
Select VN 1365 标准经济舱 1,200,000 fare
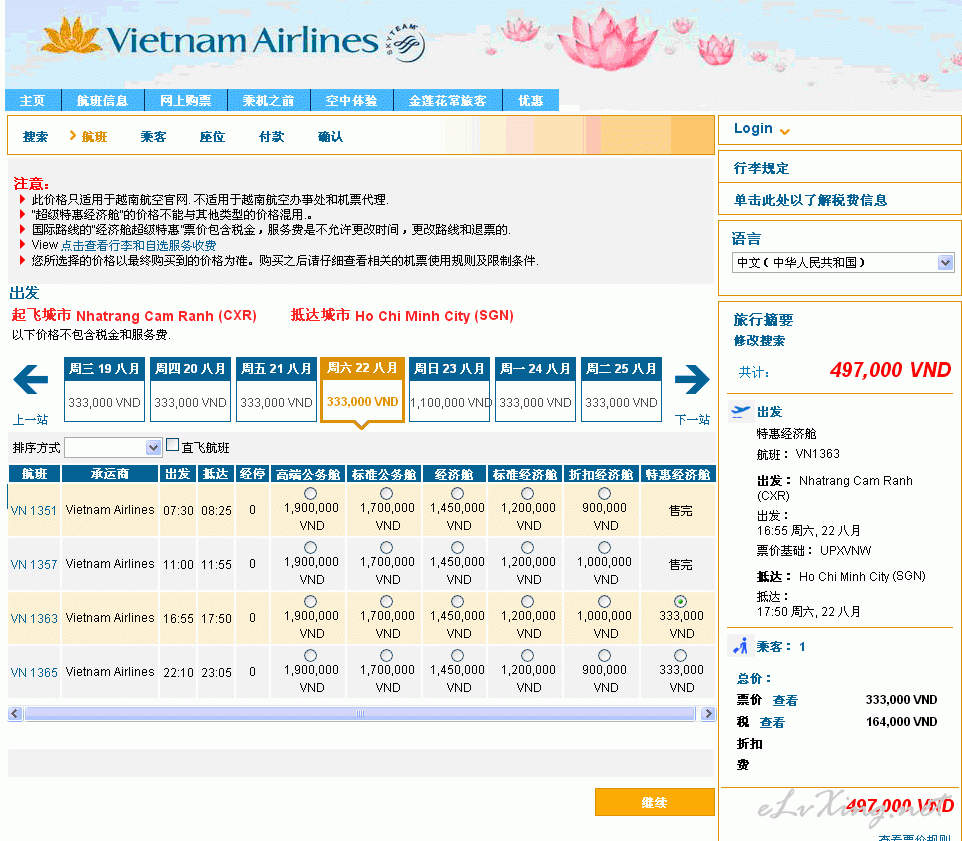coord(528,656)
